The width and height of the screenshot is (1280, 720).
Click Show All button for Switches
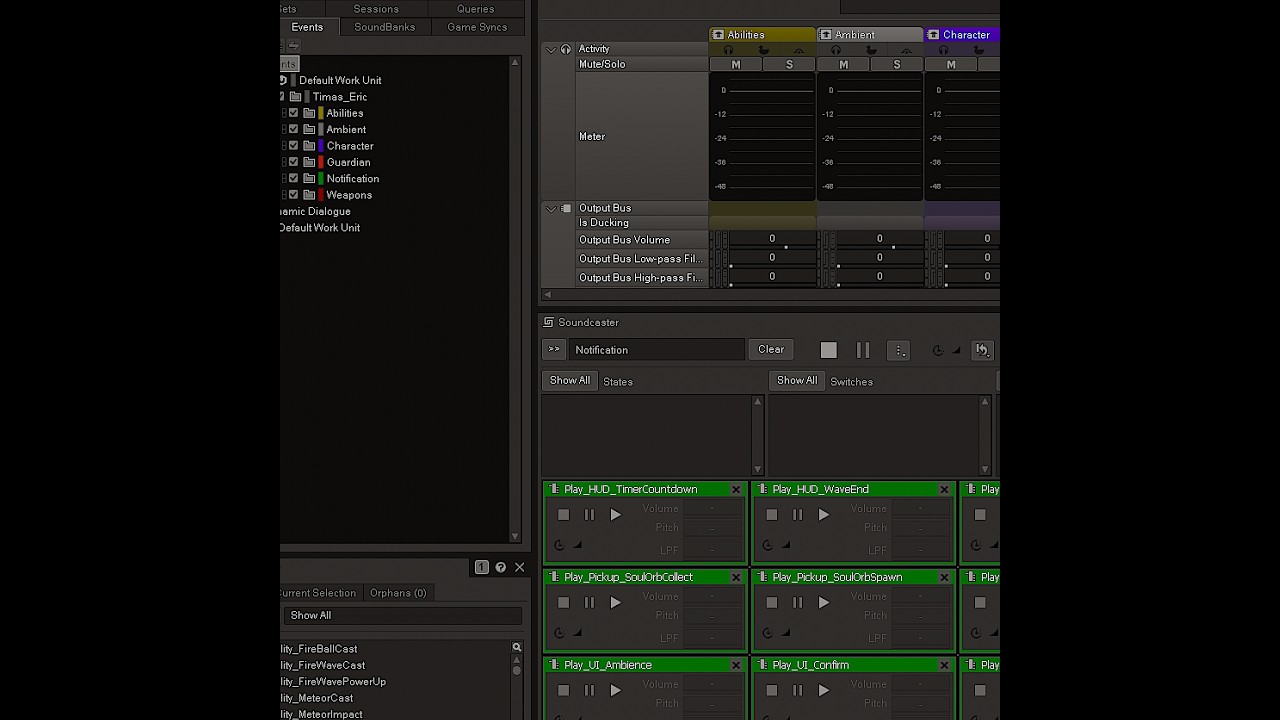[797, 381]
